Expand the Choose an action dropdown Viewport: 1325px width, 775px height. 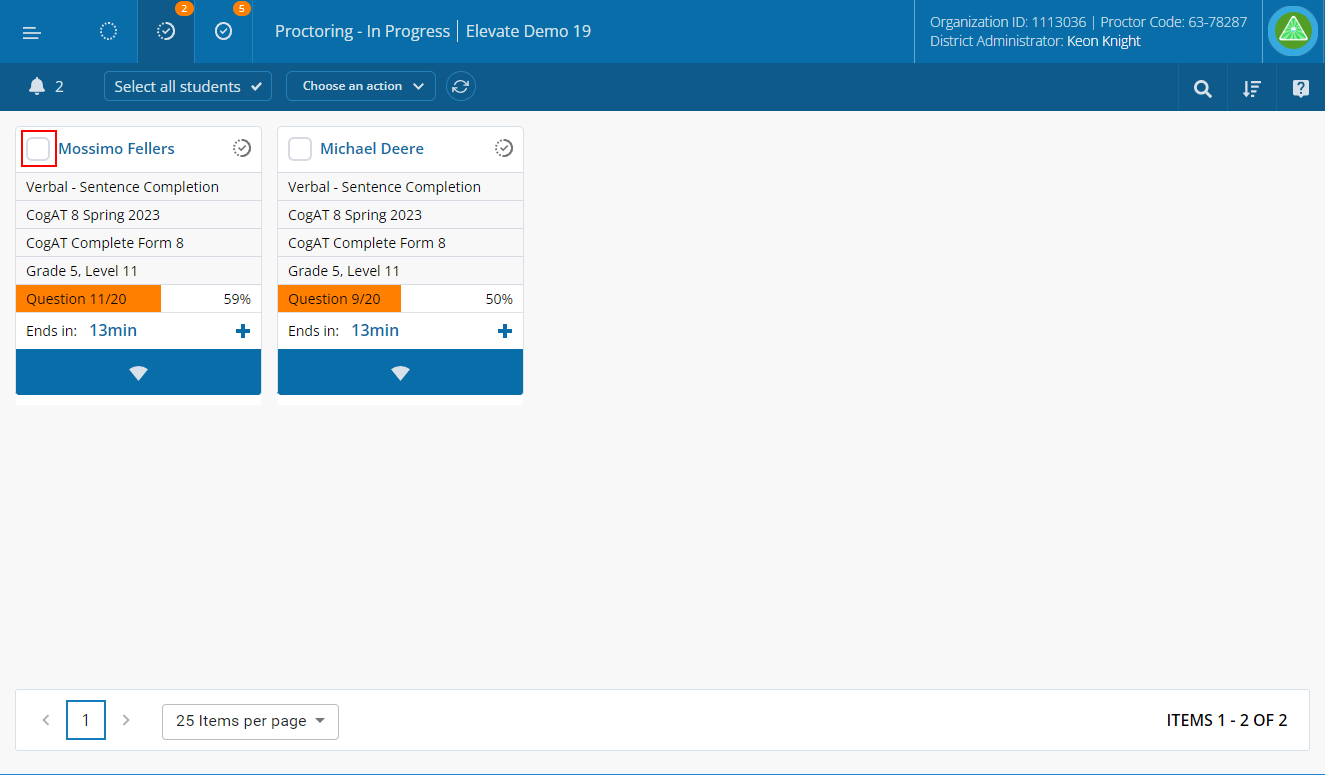(x=361, y=86)
